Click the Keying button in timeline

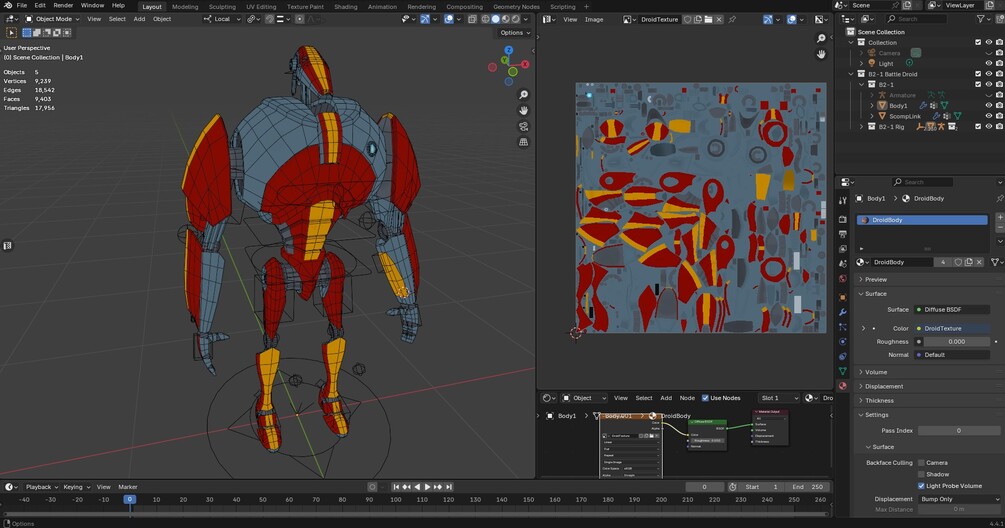[x=76, y=487]
